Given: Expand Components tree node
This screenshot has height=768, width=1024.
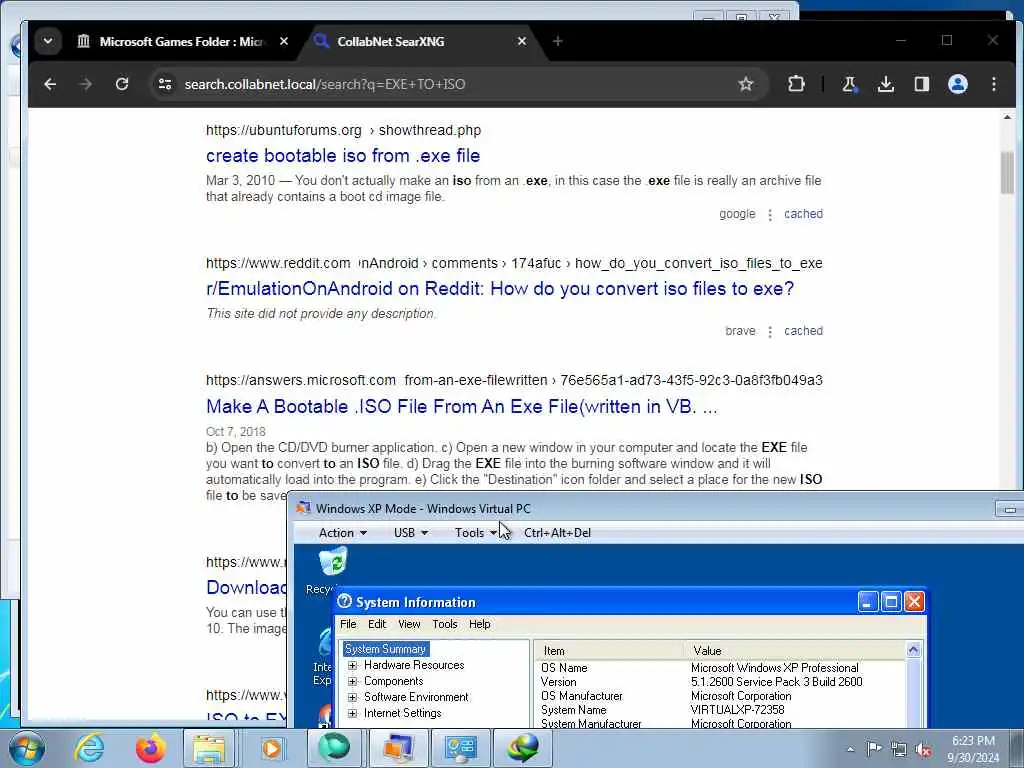Looking at the screenshot, I should coord(353,681).
